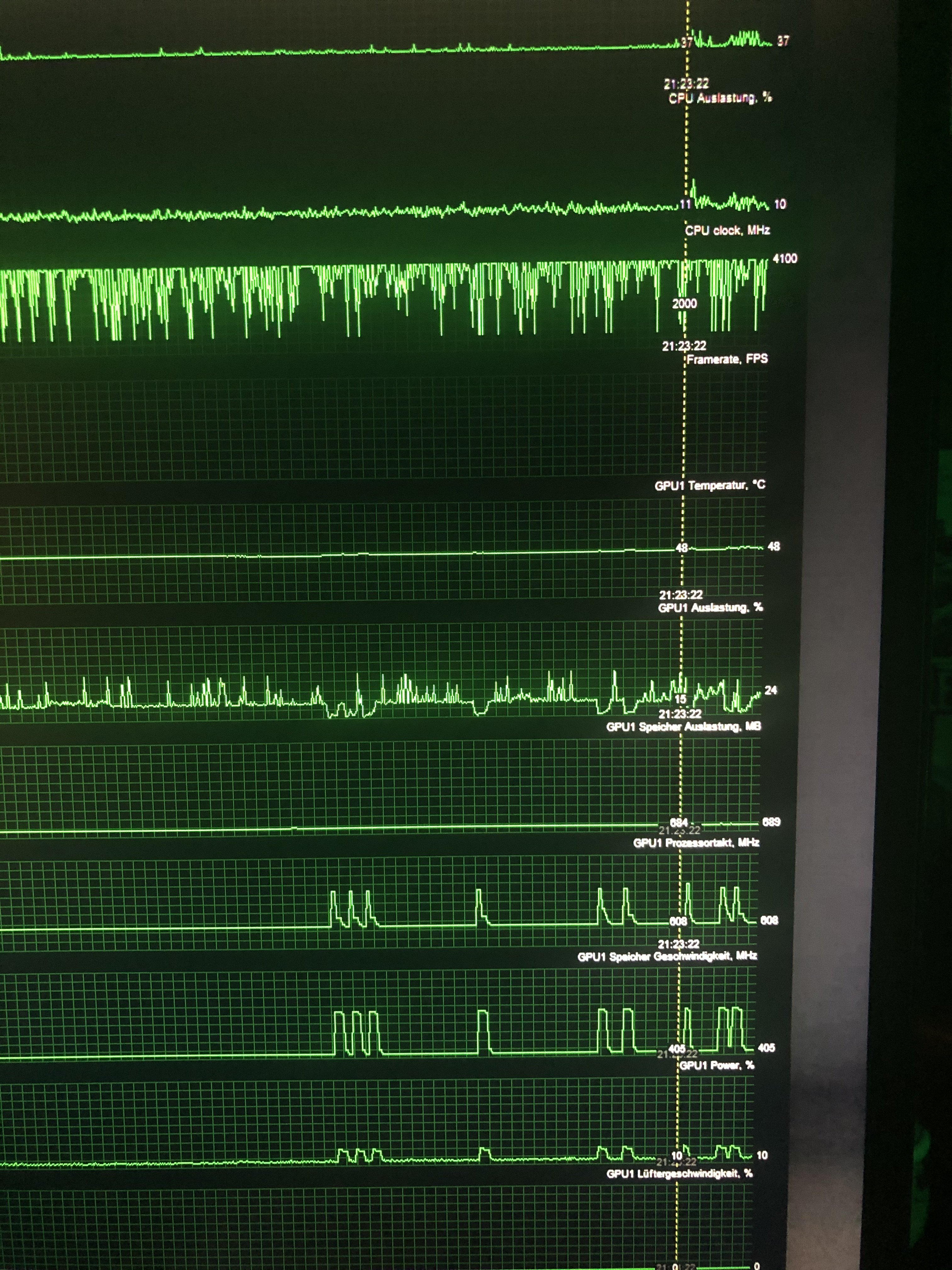Click the GPU core clock value 608 at right
The width and height of the screenshot is (952, 1270).
(x=769, y=920)
